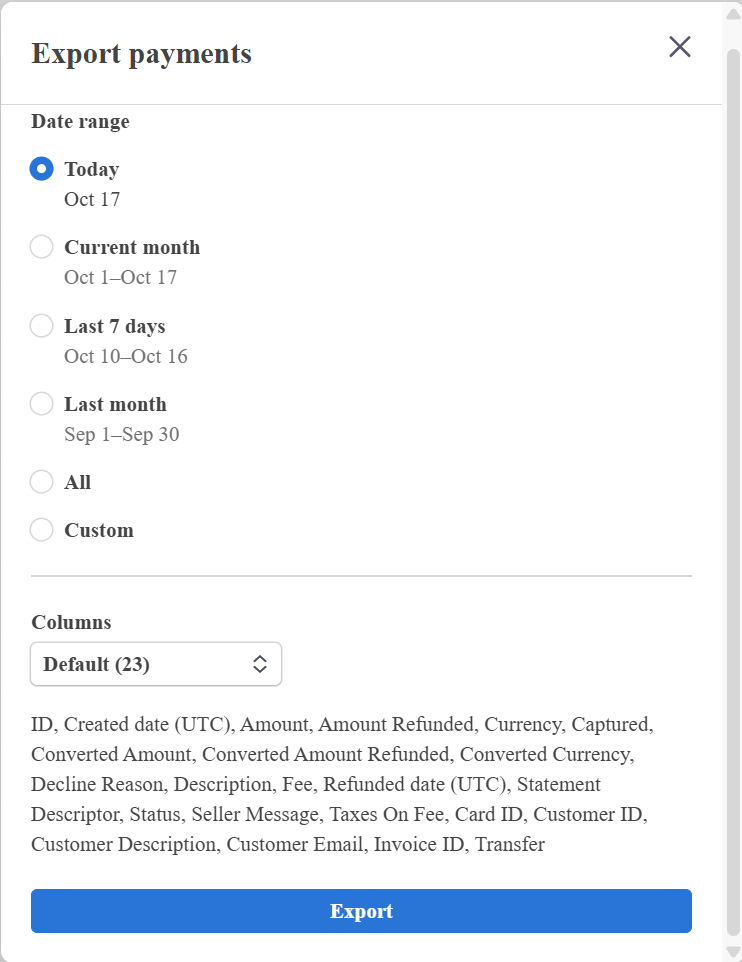Click the 'Export payments' dialog title
This screenshot has width=742, height=962.
[x=142, y=53]
